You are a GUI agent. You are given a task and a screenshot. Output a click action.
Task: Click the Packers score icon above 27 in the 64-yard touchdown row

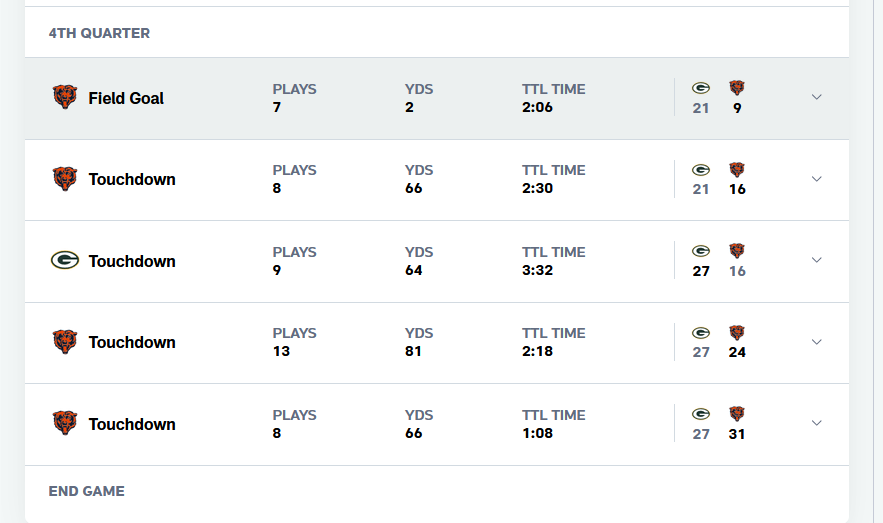(x=701, y=251)
